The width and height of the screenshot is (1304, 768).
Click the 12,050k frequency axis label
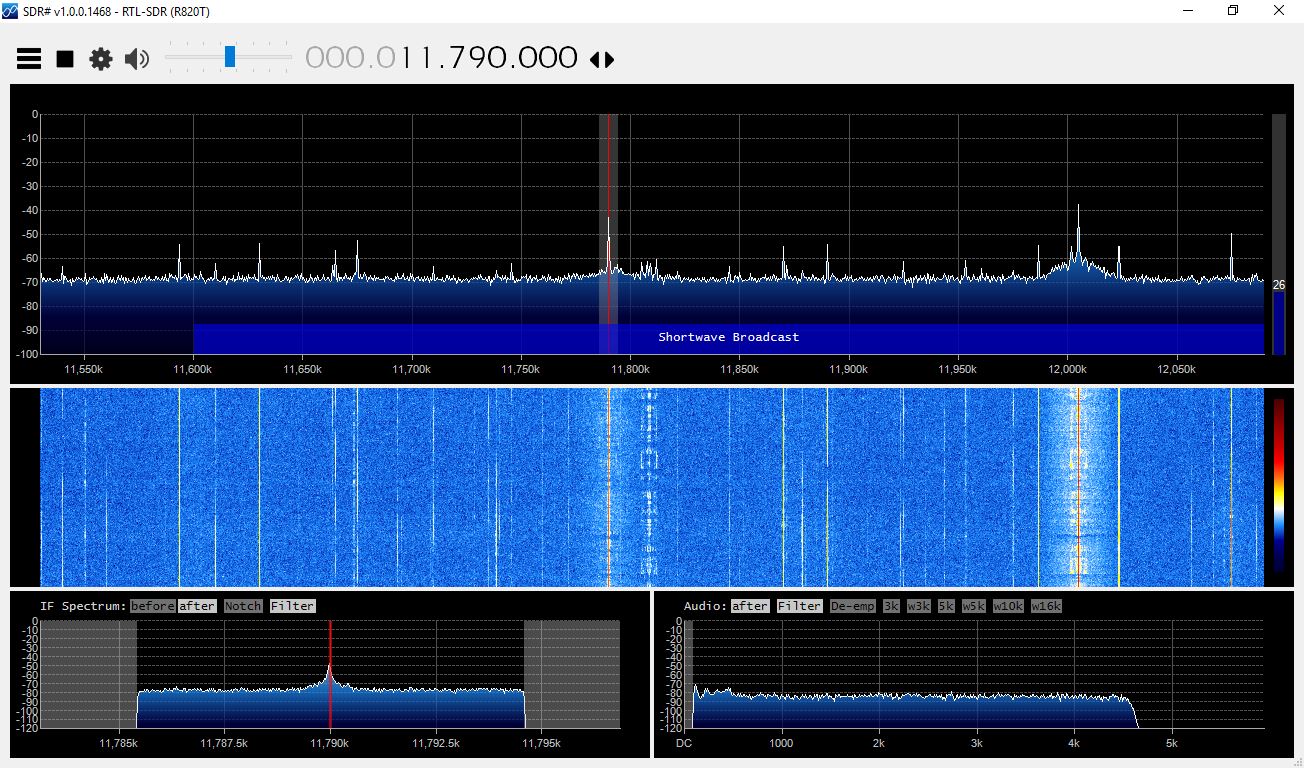click(1176, 369)
